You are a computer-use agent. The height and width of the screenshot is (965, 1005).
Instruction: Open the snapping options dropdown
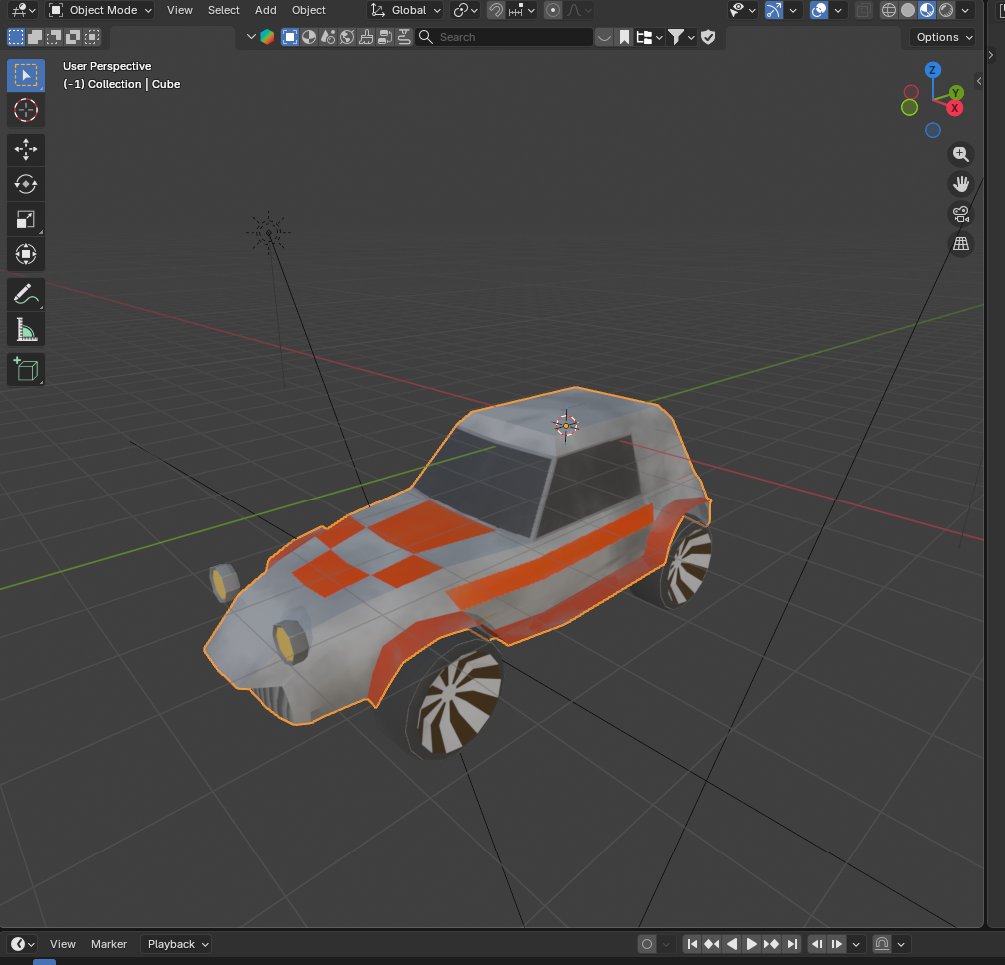pyautogui.click(x=521, y=10)
